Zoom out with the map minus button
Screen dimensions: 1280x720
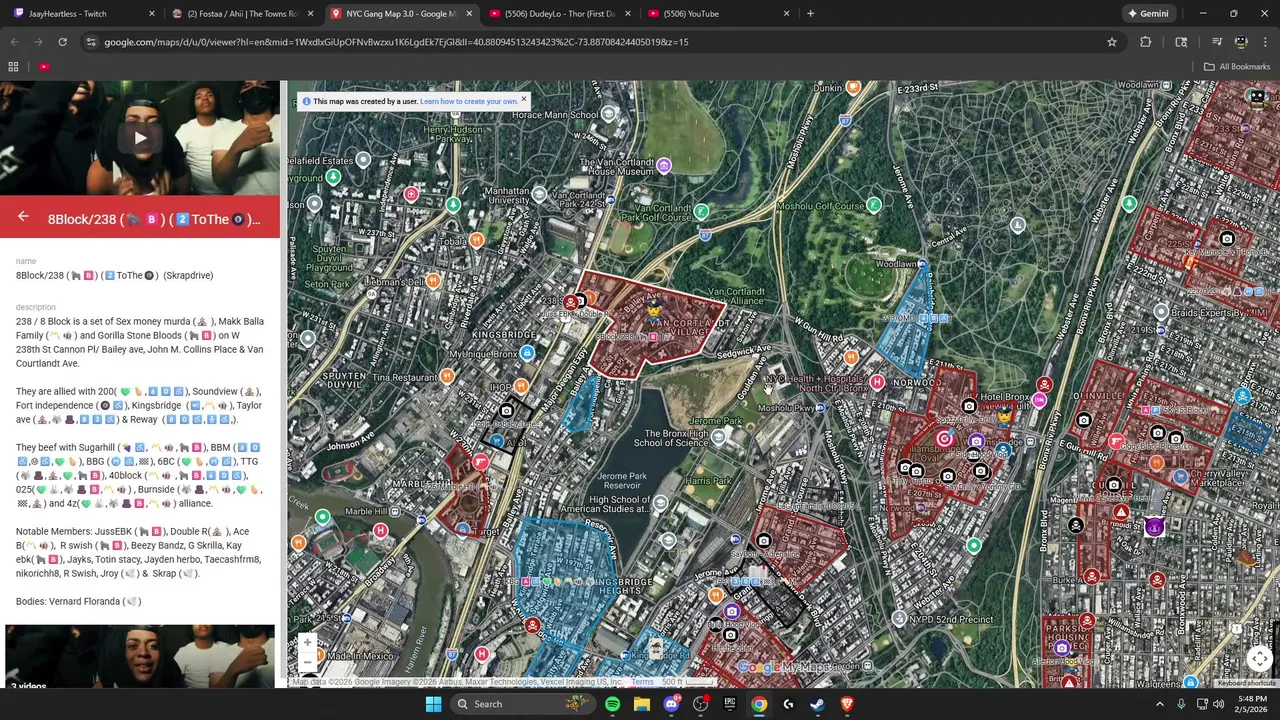click(x=308, y=662)
